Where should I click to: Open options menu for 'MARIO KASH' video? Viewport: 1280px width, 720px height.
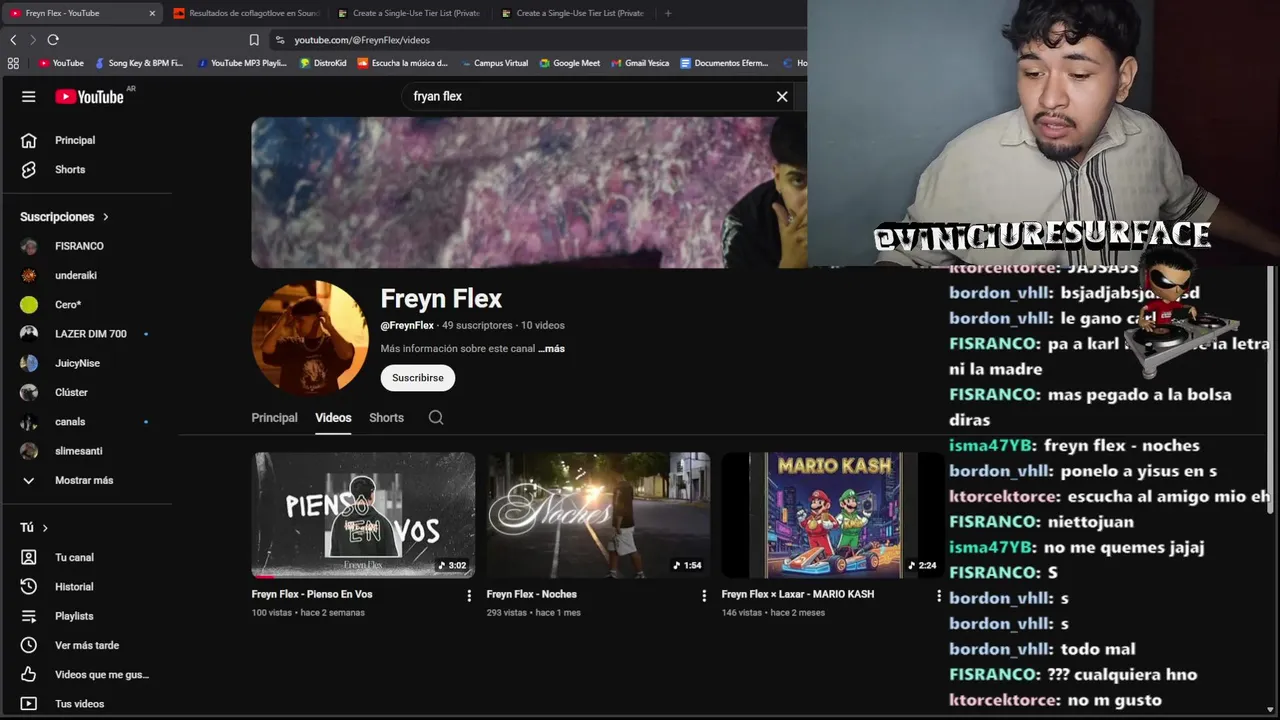click(x=938, y=596)
